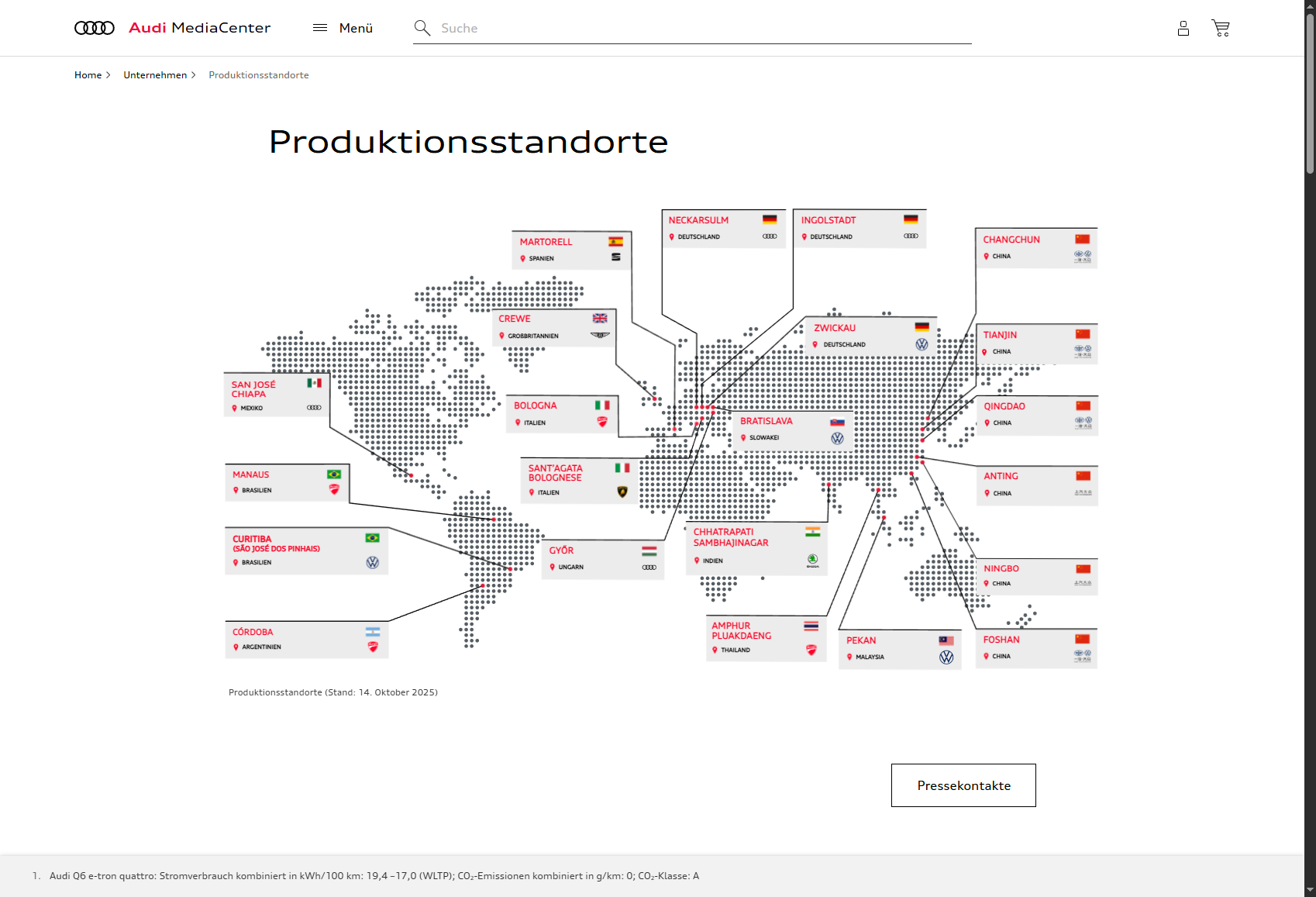Viewport: 1316px width, 897px height.
Task: Click the page vertical scrollbar
Action: point(1310,465)
